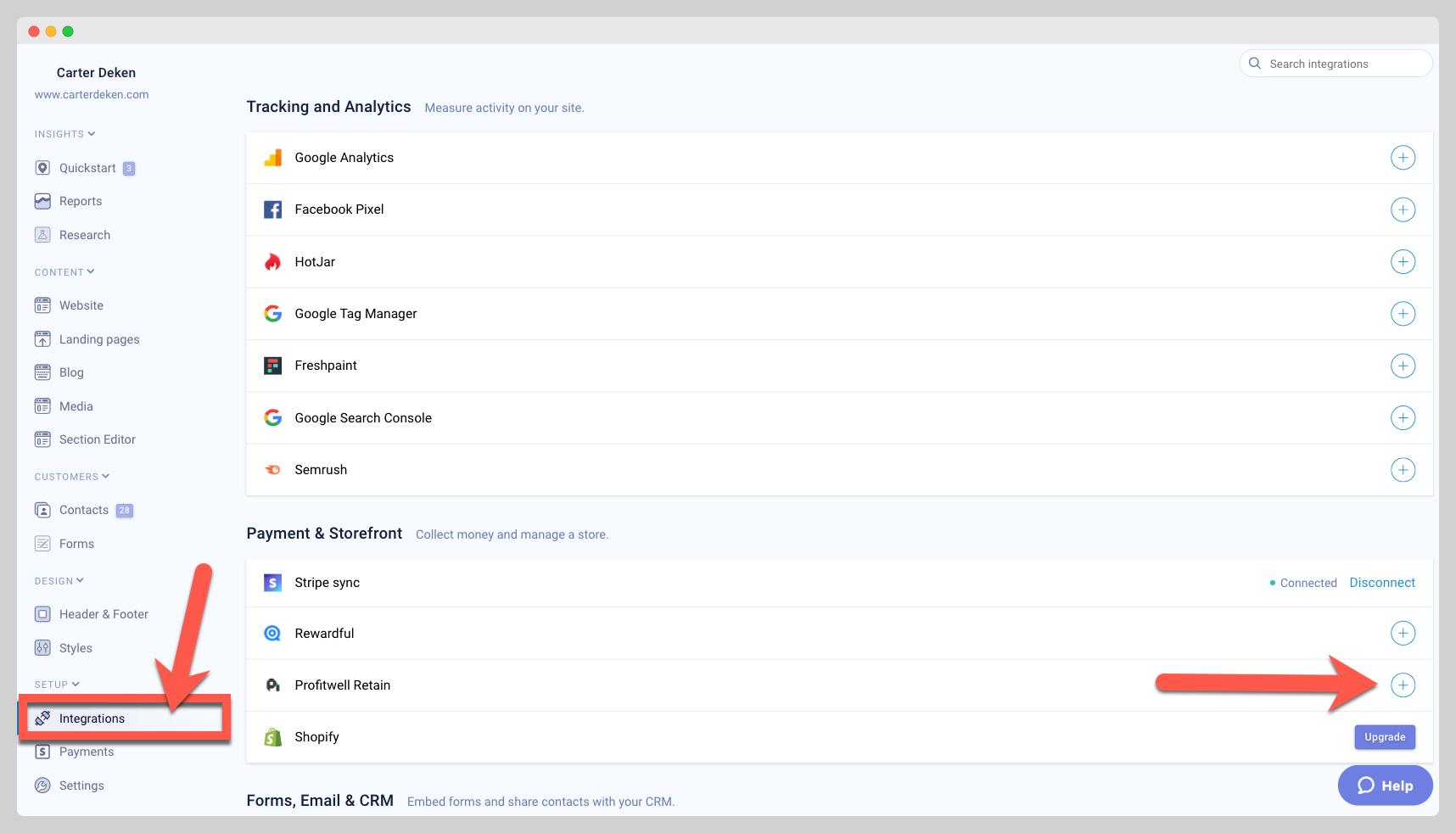Click the Section Editor icon
1456x833 pixels.
point(43,439)
